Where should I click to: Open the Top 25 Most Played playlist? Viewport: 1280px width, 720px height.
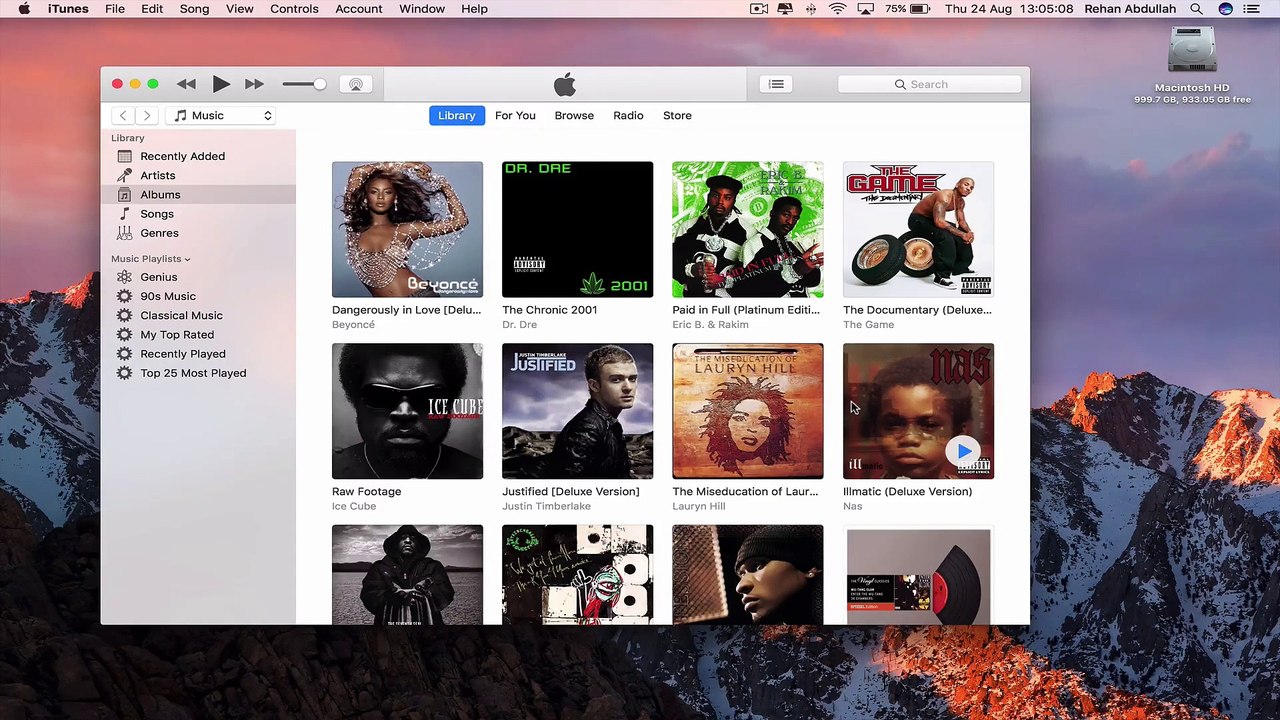point(198,373)
